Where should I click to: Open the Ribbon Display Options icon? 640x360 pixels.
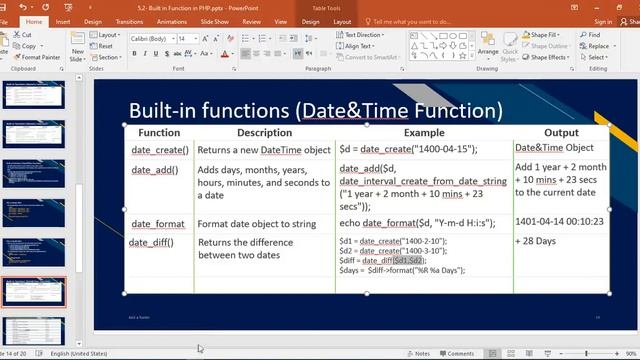click(574, 7)
